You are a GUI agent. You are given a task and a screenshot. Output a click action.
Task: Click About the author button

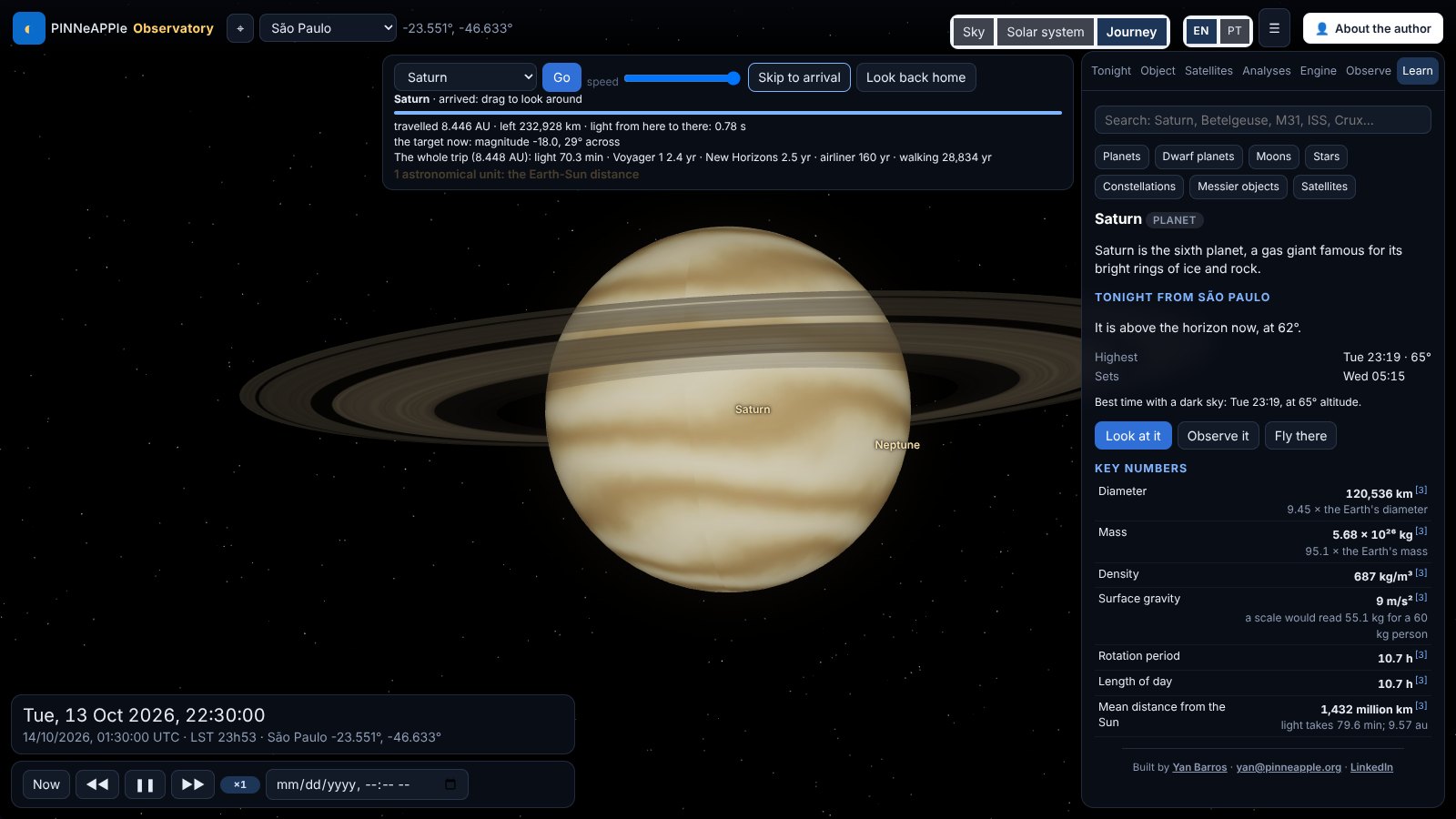pos(1372,28)
